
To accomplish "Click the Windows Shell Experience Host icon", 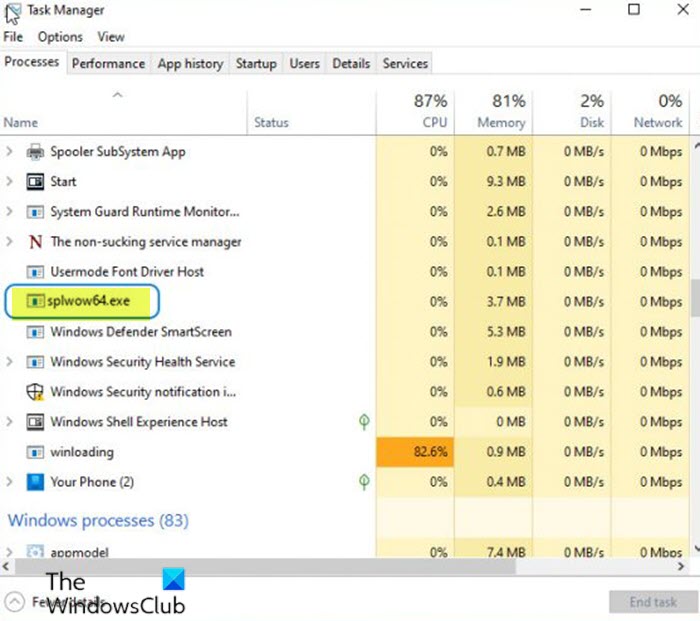I will [x=35, y=422].
